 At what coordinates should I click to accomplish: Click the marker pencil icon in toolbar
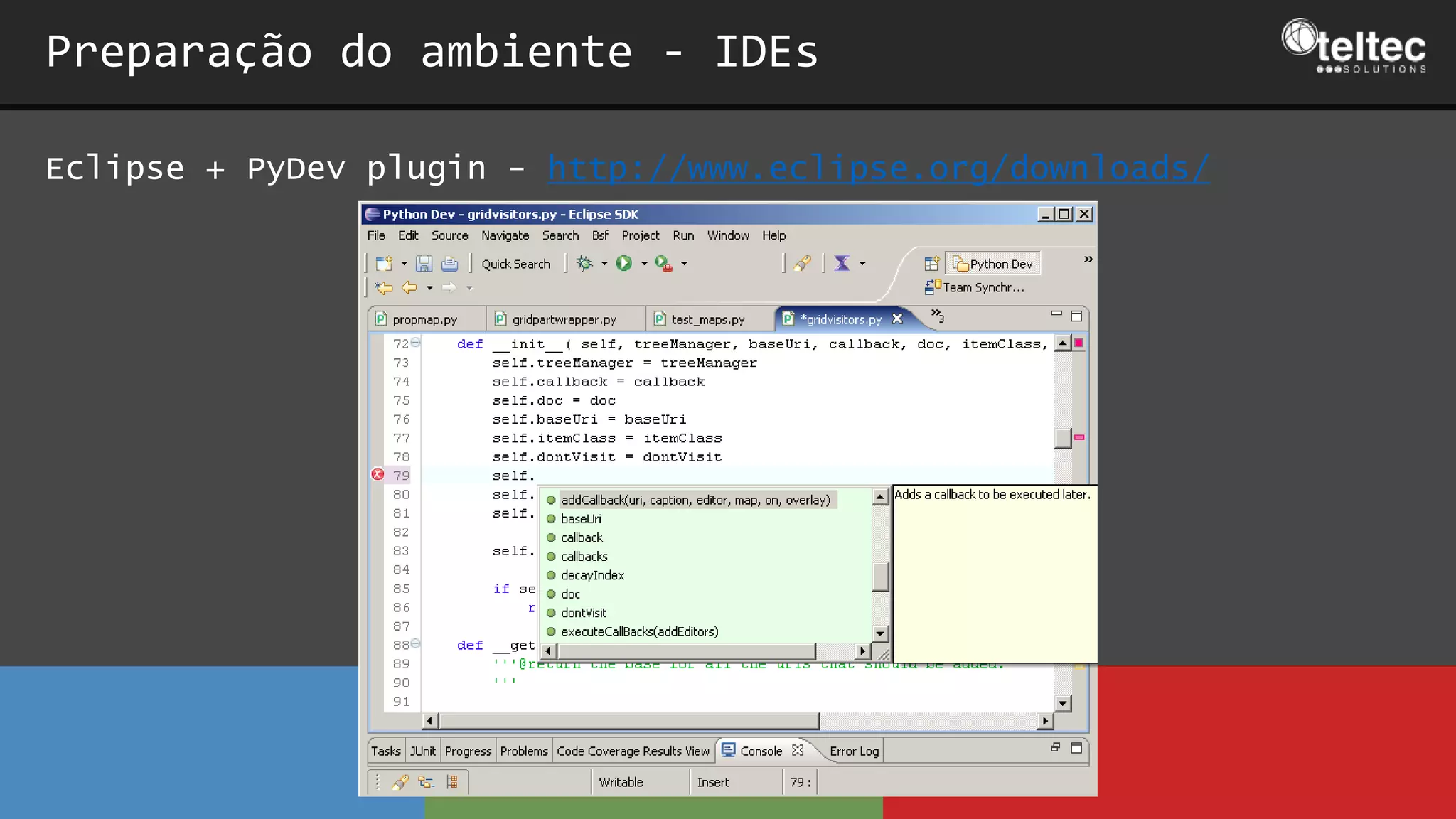803,264
